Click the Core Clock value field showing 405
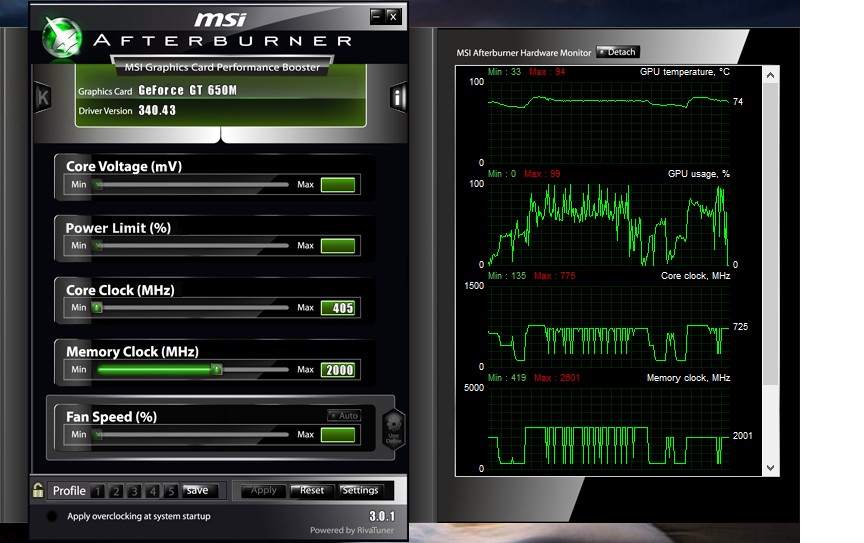The width and height of the screenshot is (864, 543). pyautogui.click(x=338, y=308)
